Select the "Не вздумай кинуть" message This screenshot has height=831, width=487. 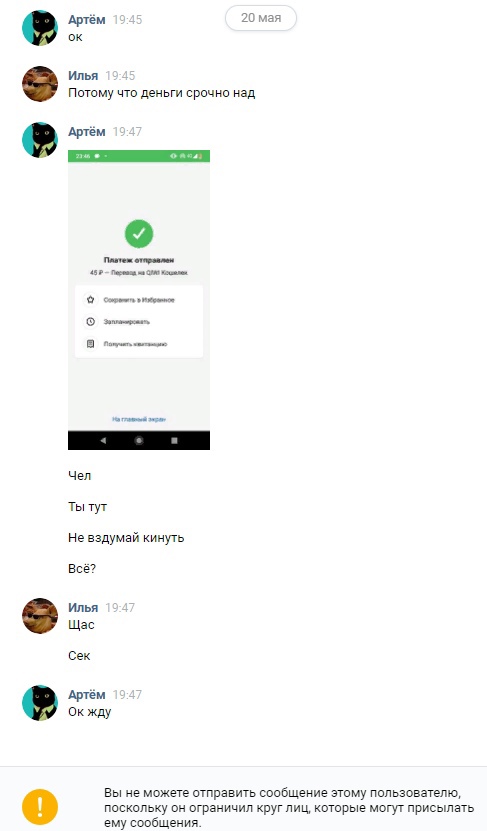pos(126,538)
